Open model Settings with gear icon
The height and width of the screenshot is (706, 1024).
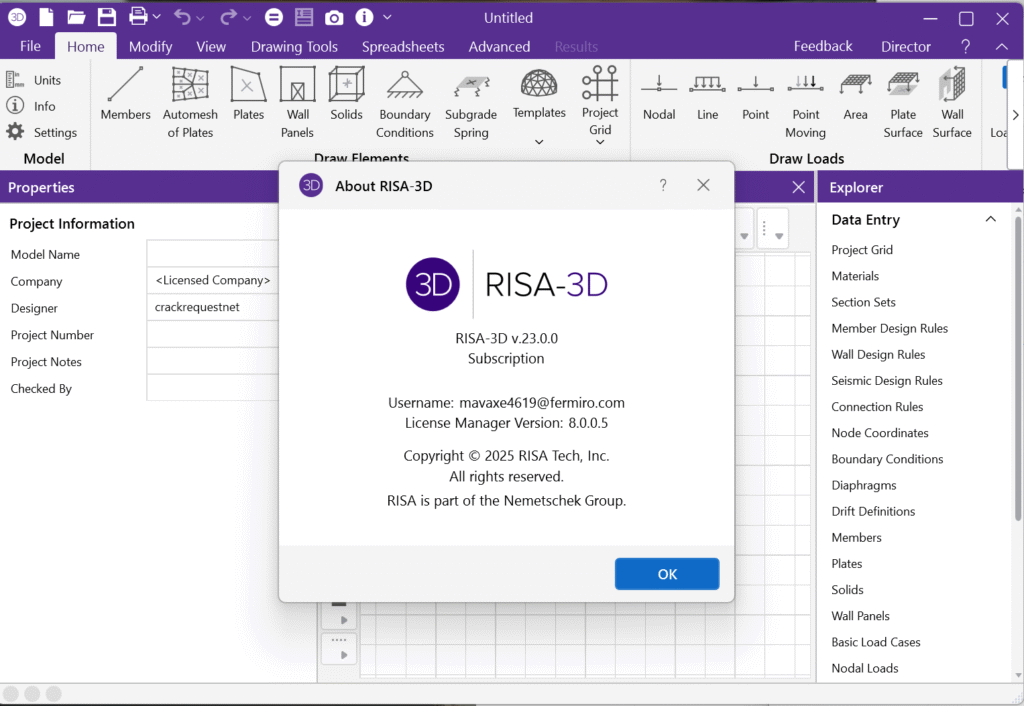point(42,132)
